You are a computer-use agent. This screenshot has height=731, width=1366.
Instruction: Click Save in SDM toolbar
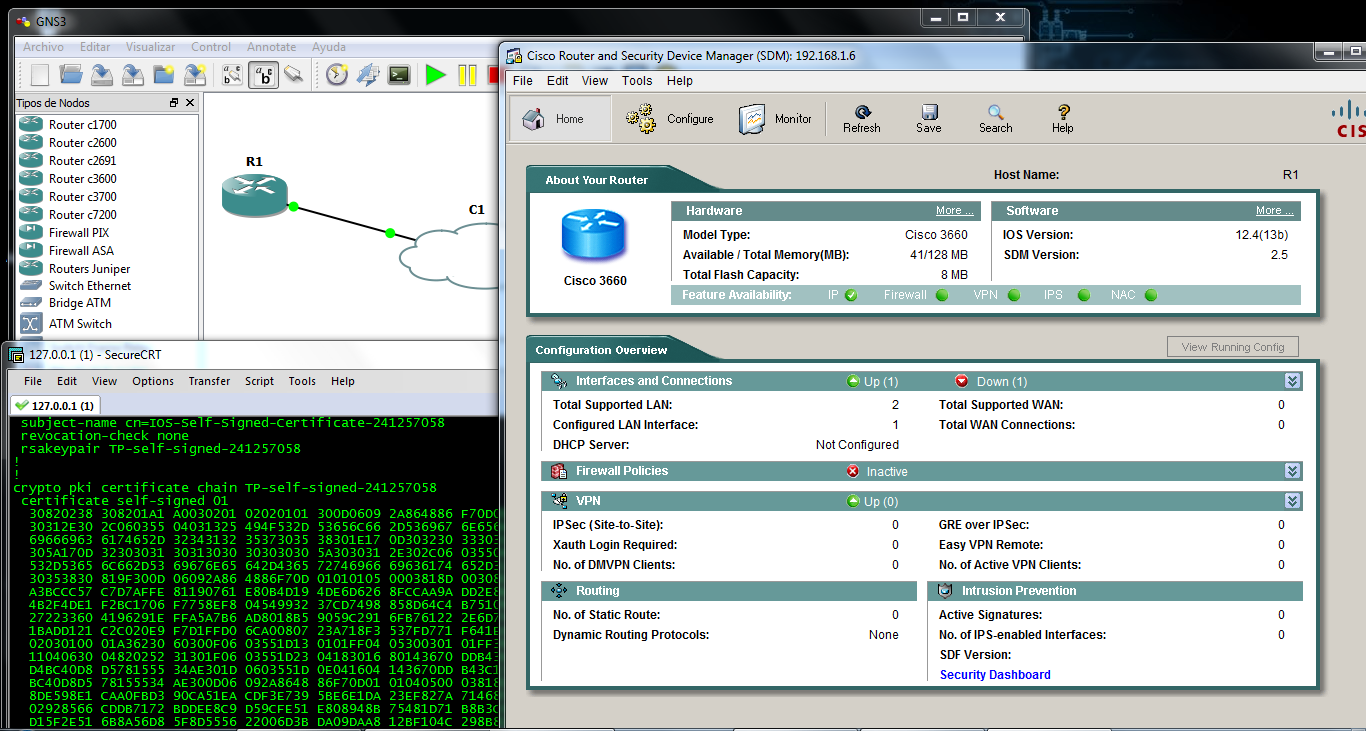coord(929,119)
